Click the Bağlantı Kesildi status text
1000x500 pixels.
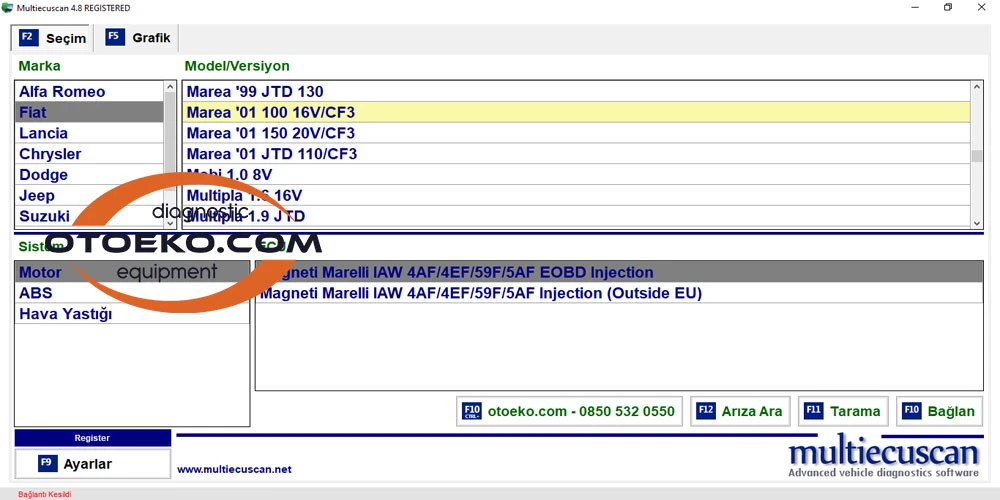(x=45, y=494)
